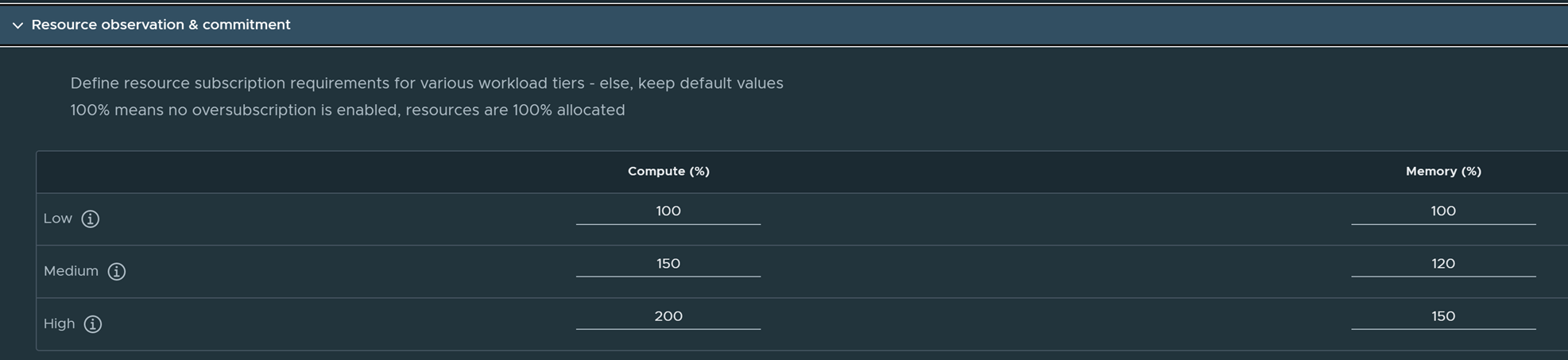Collapse the Resource observation & commitment section chevron

click(17, 25)
